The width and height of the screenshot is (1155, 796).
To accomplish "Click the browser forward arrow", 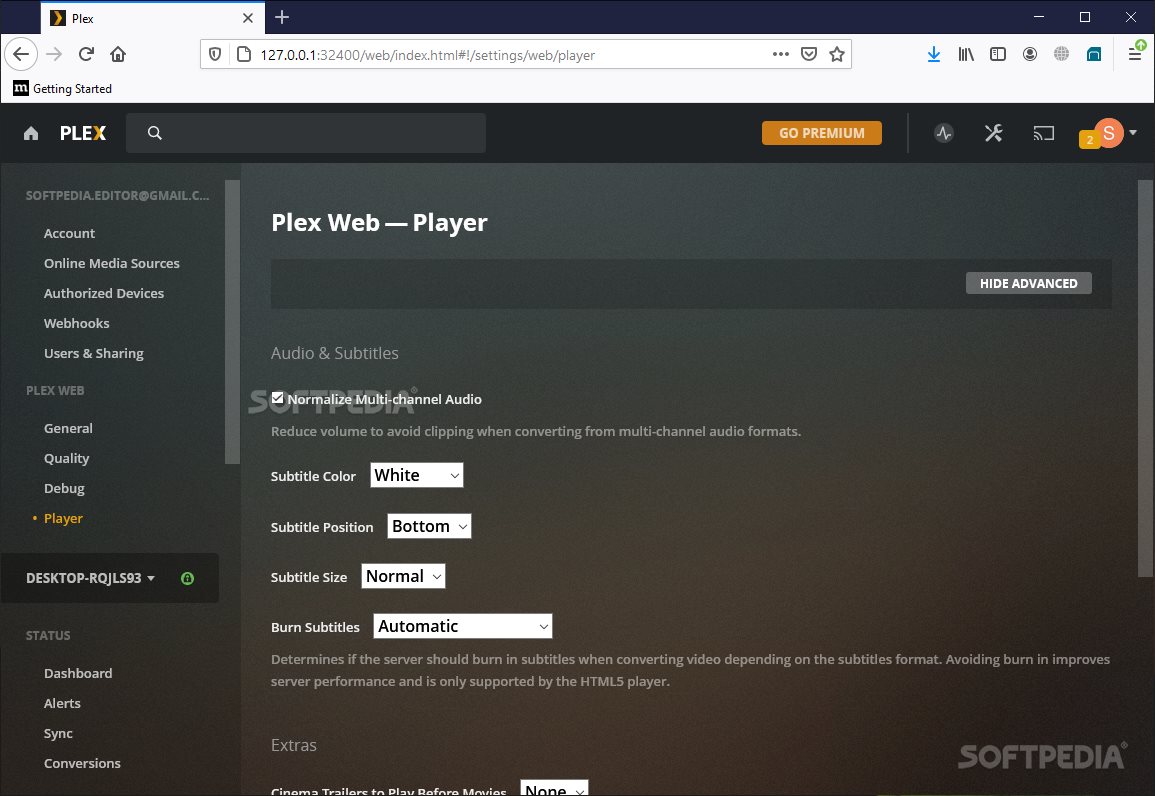I will click(x=54, y=54).
